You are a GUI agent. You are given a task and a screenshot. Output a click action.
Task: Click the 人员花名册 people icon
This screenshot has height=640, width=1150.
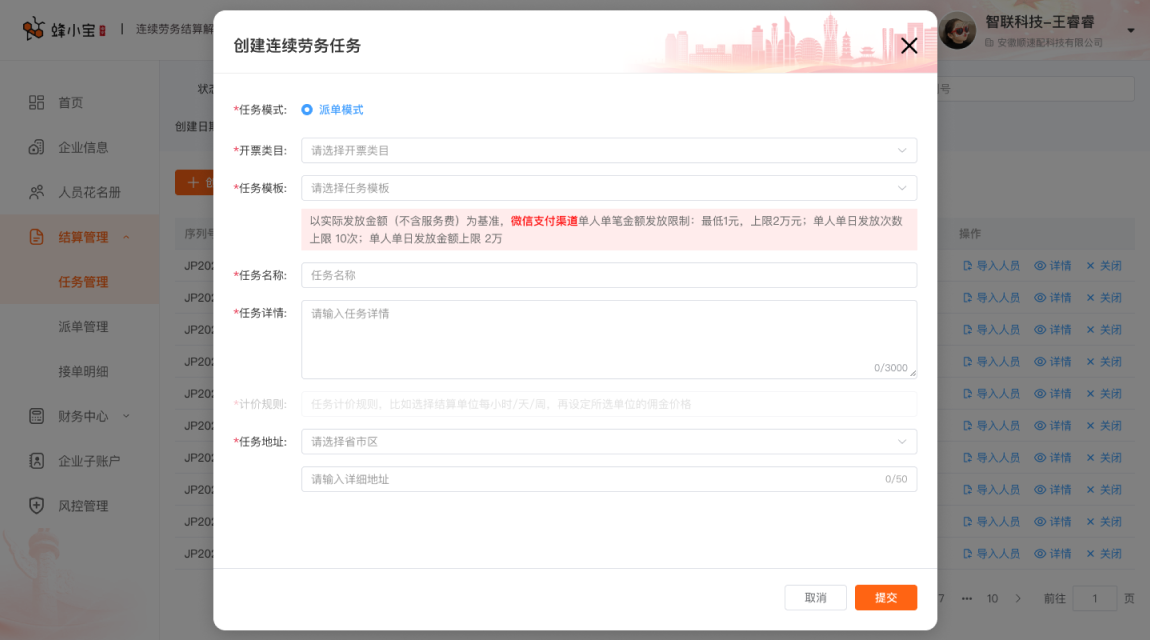click(37, 192)
